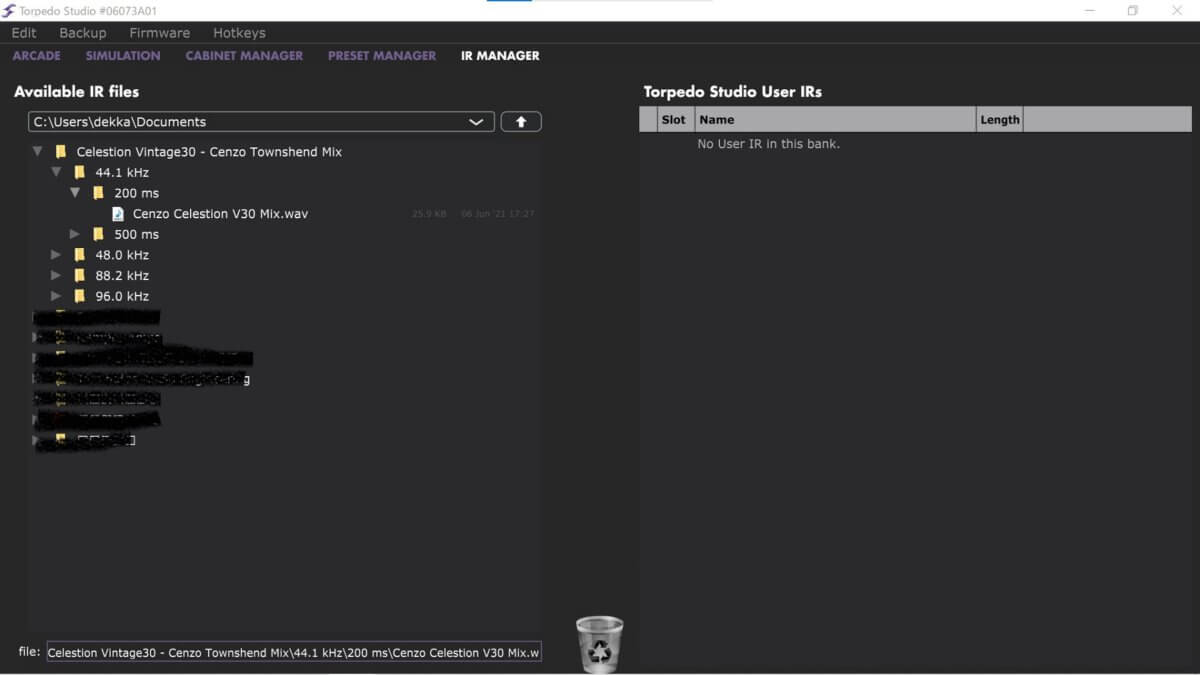Click the 500 ms folder icon
Screen dimensions: 1200x675
(x=98, y=234)
